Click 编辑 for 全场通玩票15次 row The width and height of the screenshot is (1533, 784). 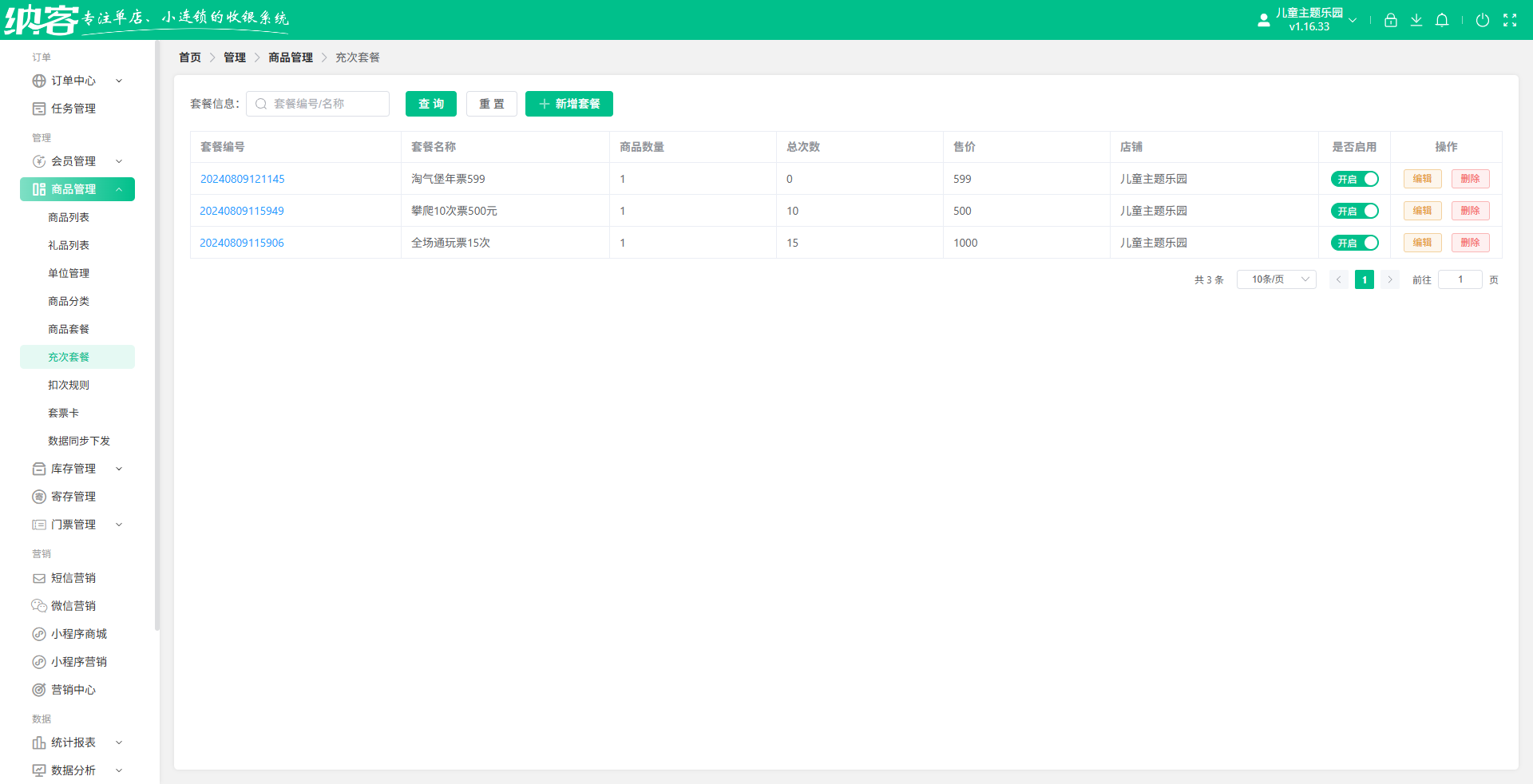pyautogui.click(x=1423, y=243)
